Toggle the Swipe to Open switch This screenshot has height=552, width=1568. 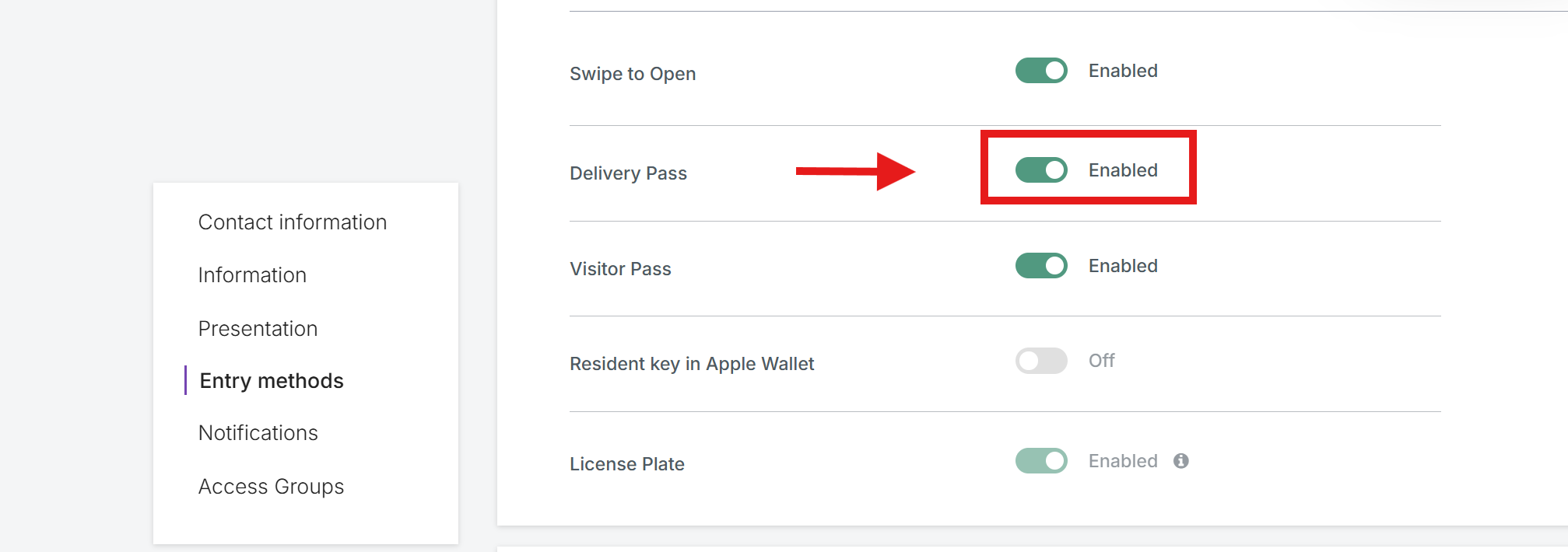(1041, 71)
